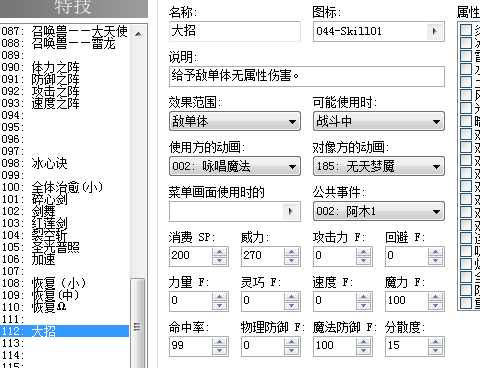Decrease 魔力 F value with down arrow

pyautogui.click(x=436, y=306)
